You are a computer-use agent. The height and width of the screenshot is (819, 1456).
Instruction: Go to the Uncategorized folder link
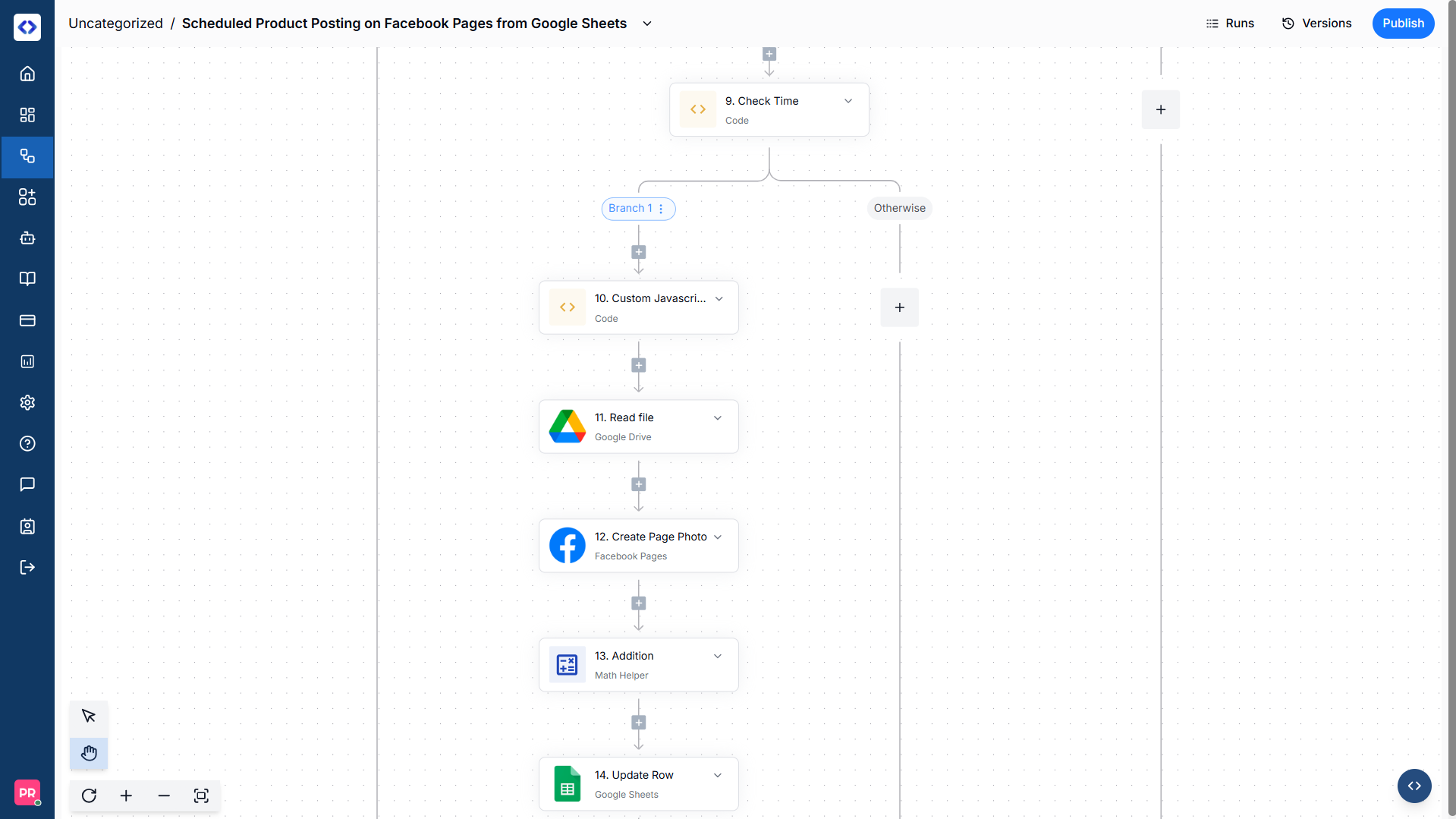pos(115,24)
